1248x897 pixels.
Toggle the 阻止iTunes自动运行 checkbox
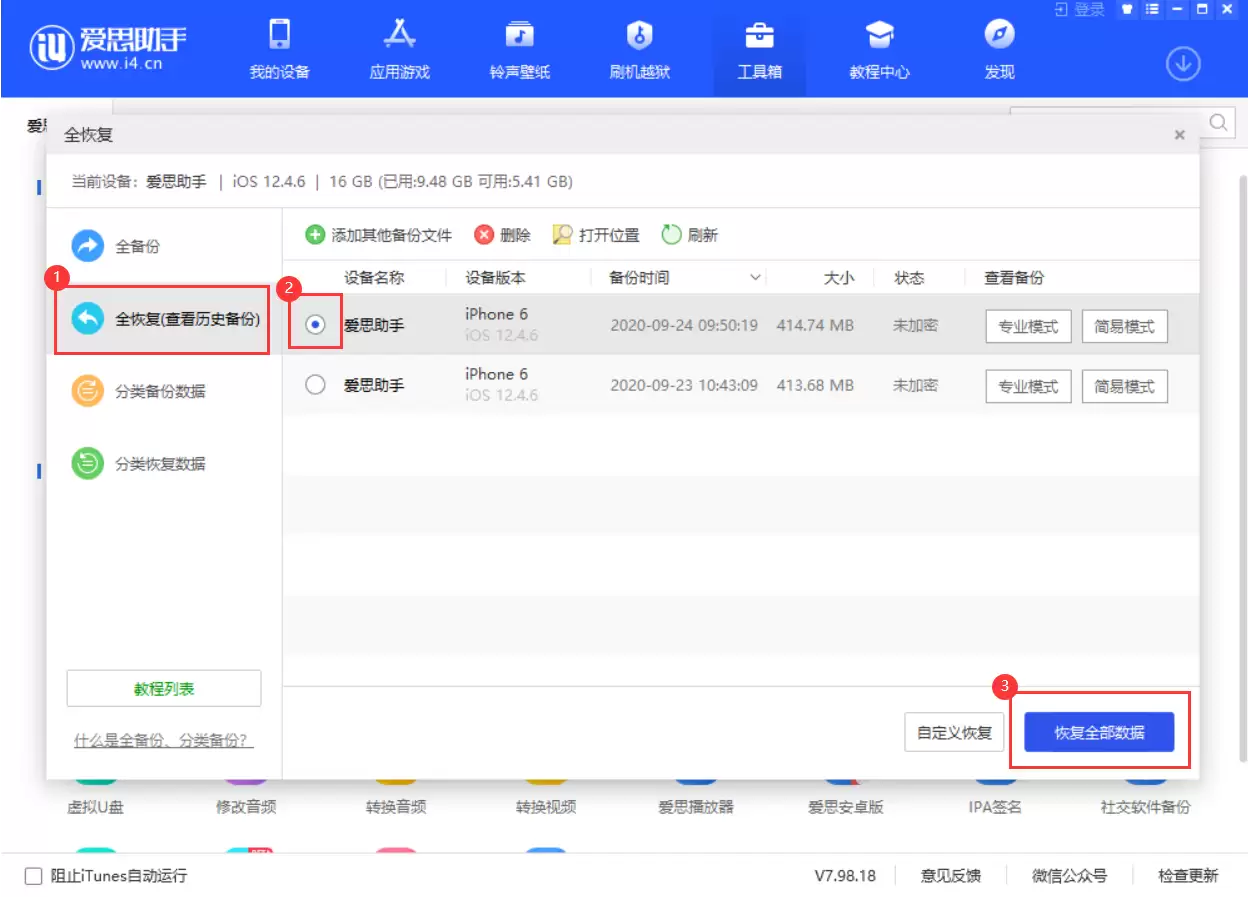pos(34,876)
